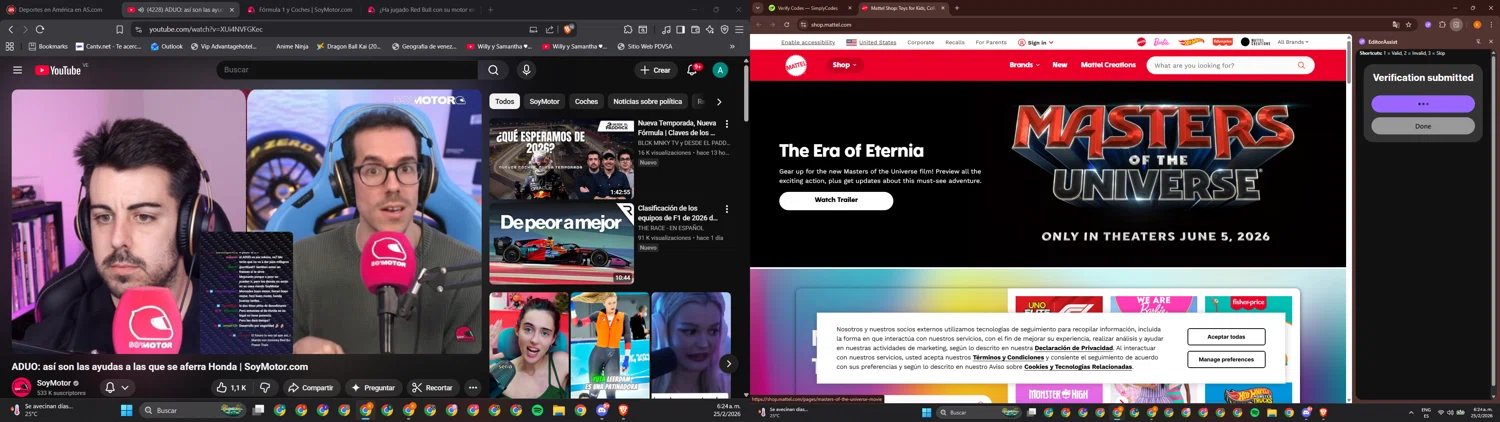Dislike the SoyMotor video

(265, 388)
